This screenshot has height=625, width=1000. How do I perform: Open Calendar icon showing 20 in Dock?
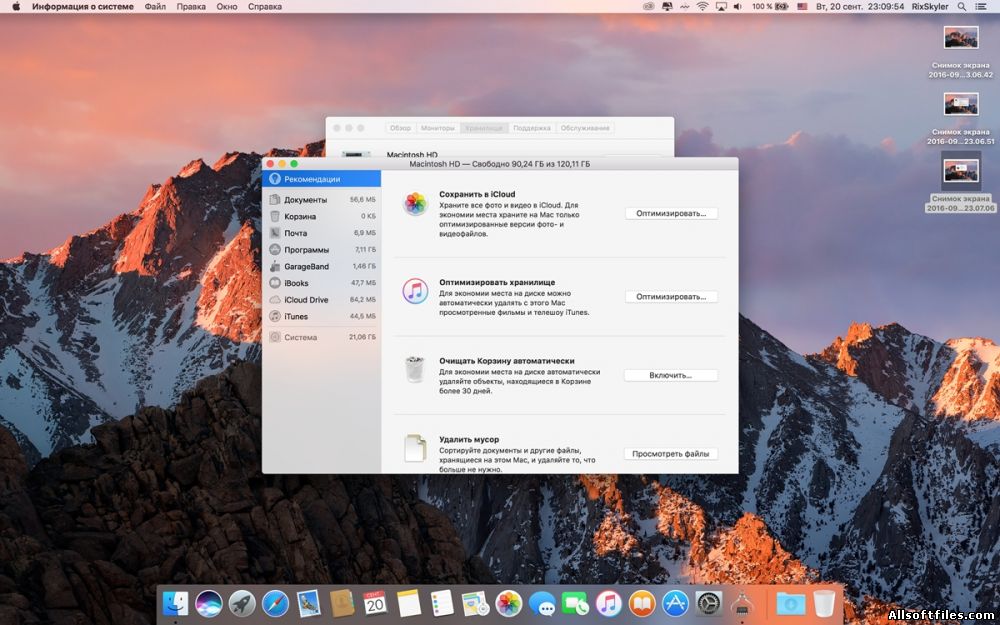[x=375, y=603]
